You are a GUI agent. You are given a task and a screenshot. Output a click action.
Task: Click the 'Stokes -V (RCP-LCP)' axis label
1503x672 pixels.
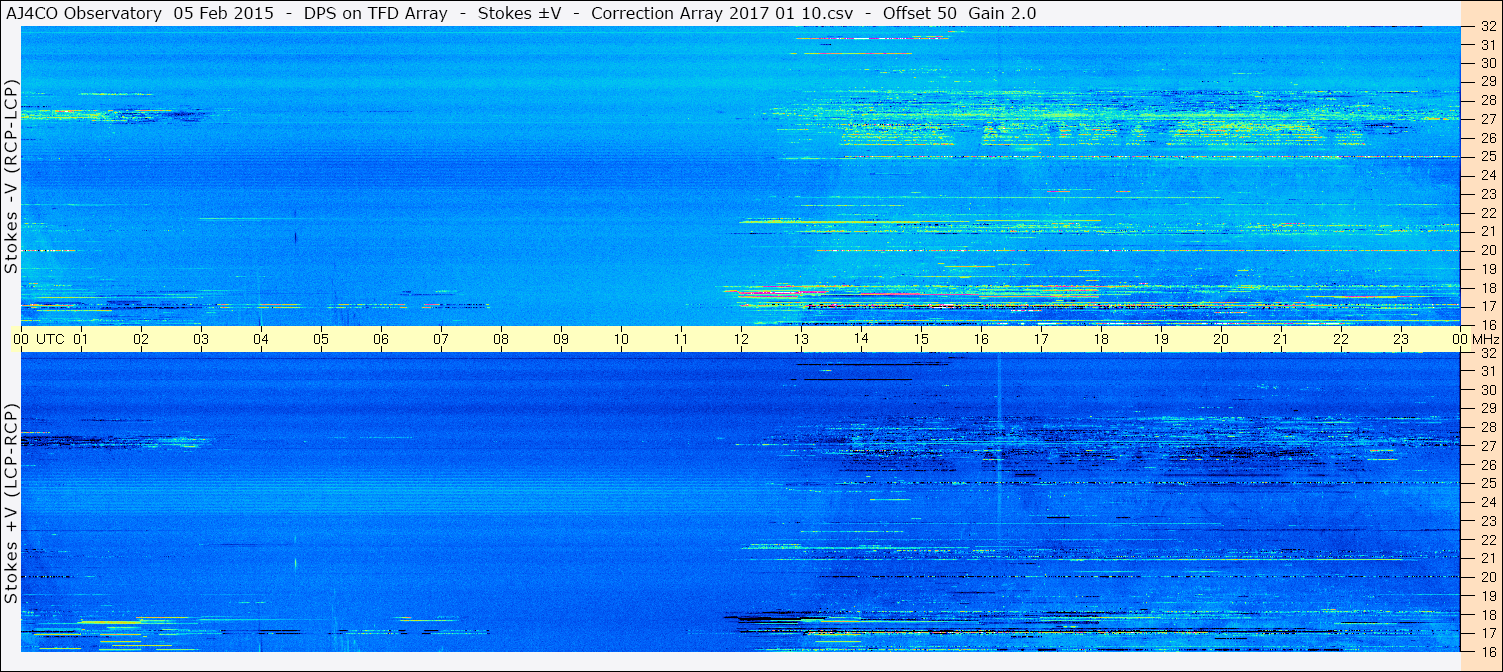click(11, 176)
